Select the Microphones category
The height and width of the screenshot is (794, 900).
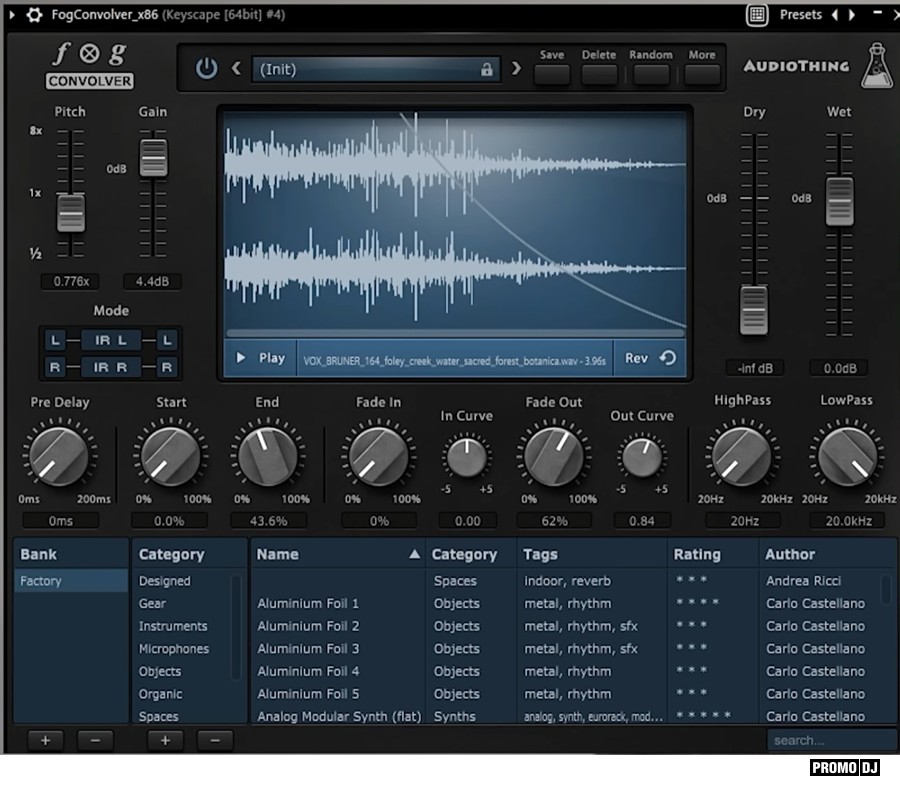tap(174, 649)
